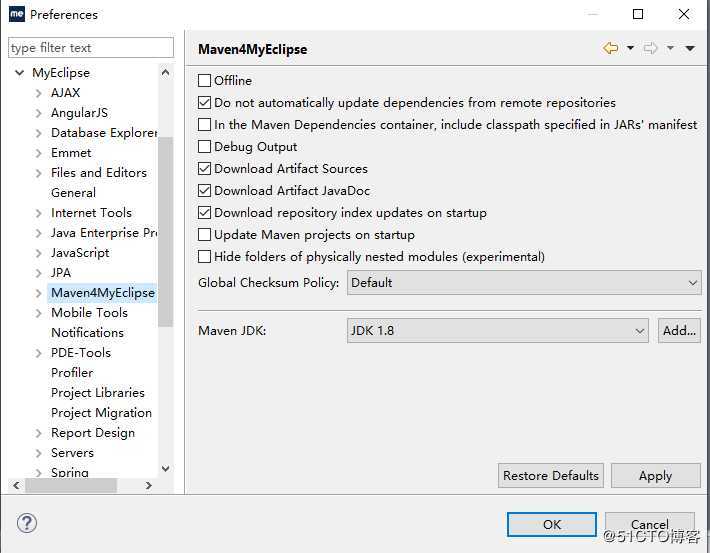Click the back navigation arrow icon

pyautogui.click(x=610, y=48)
